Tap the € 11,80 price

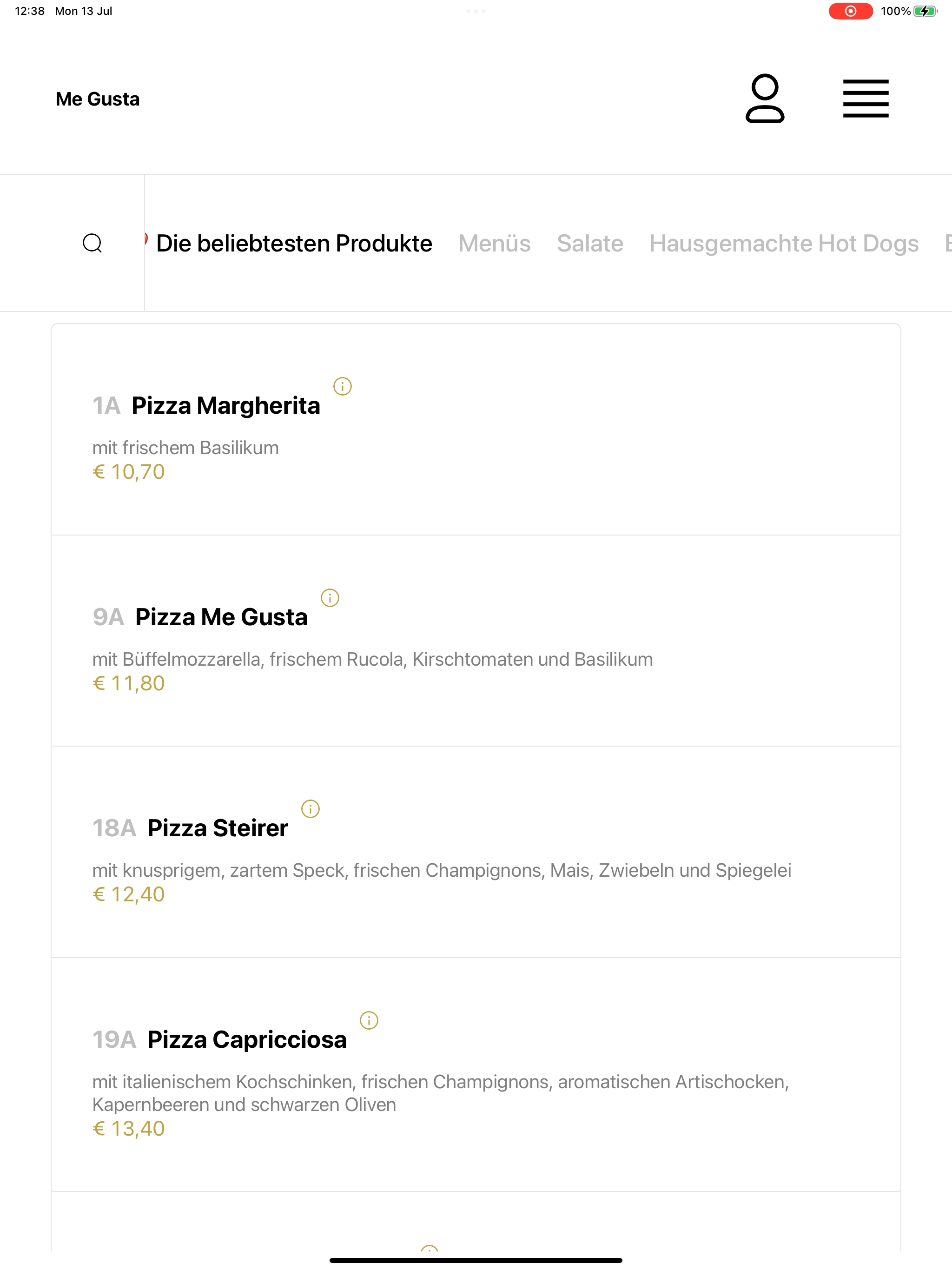pyautogui.click(x=129, y=683)
